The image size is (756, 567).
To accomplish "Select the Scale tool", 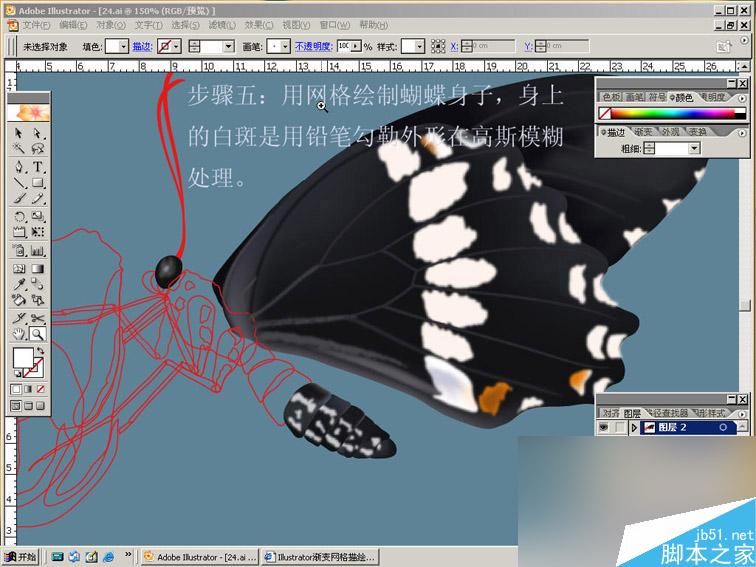I will [x=38, y=216].
